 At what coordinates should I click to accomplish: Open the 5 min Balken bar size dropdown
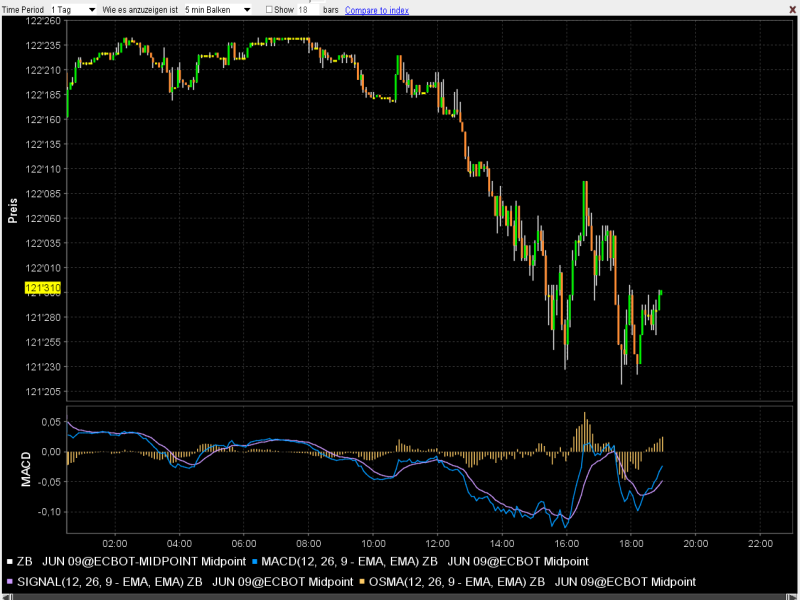coord(217,10)
